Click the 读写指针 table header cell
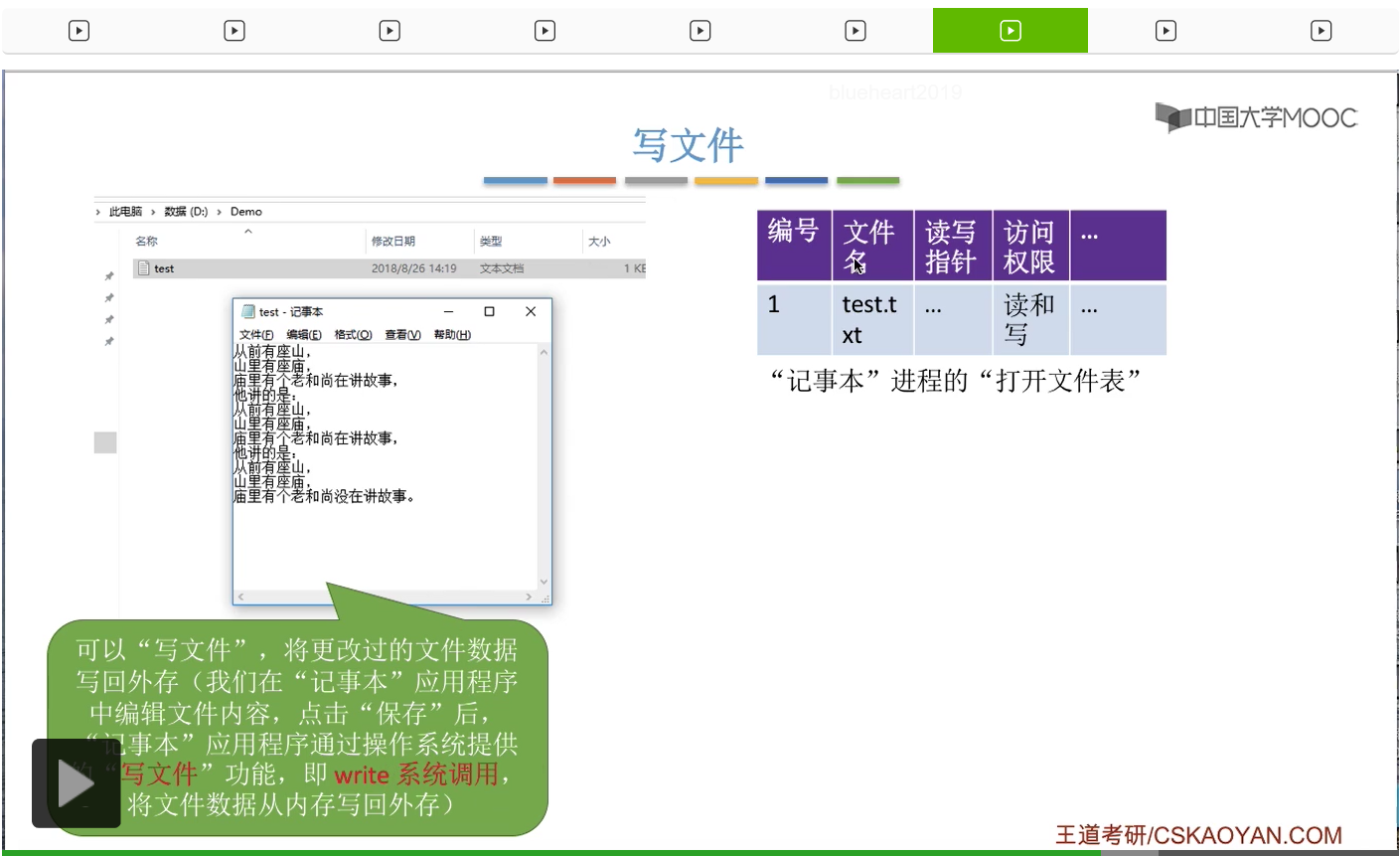The height and width of the screenshot is (856, 1400). point(953,246)
